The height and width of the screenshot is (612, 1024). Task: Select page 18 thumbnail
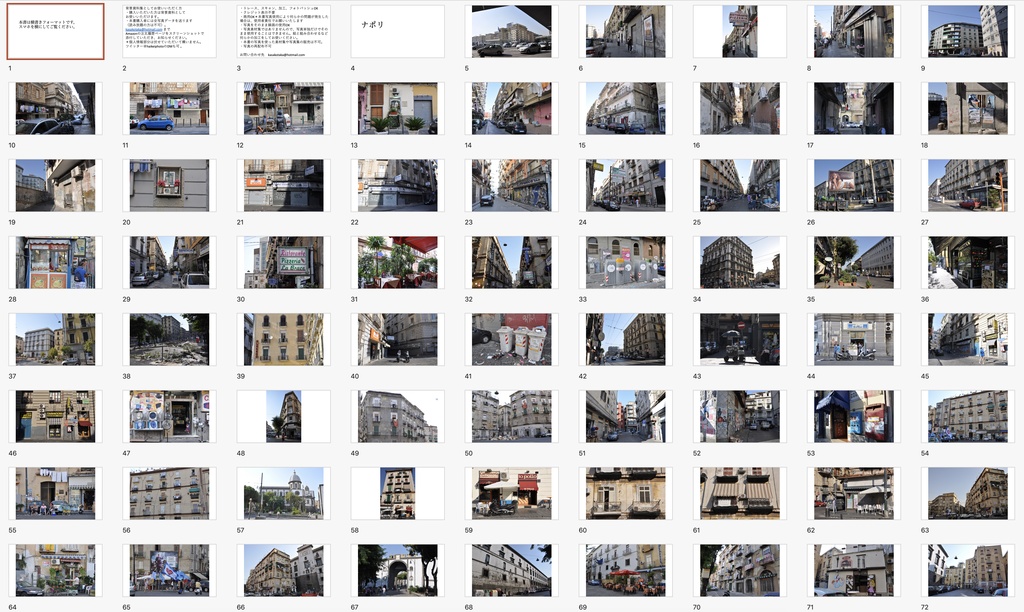pyautogui.click(x=968, y=108)
